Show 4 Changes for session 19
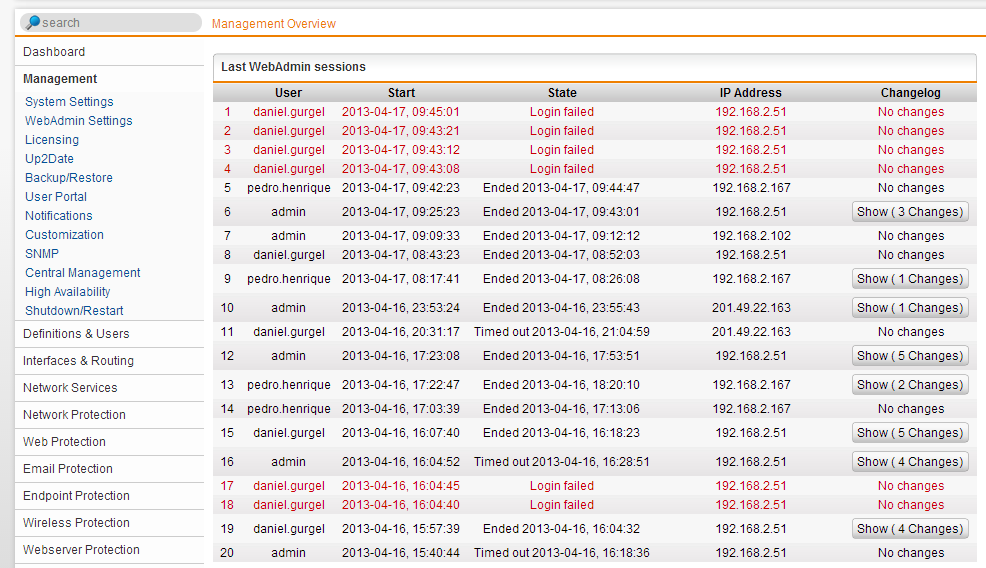986x568 pixels. [x=910, y=529]
